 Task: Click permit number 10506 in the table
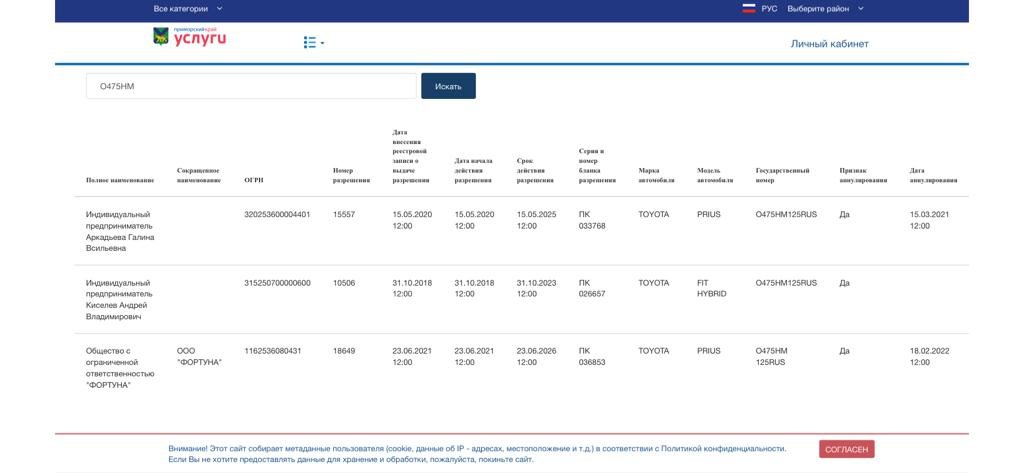[x=343, y=283]
